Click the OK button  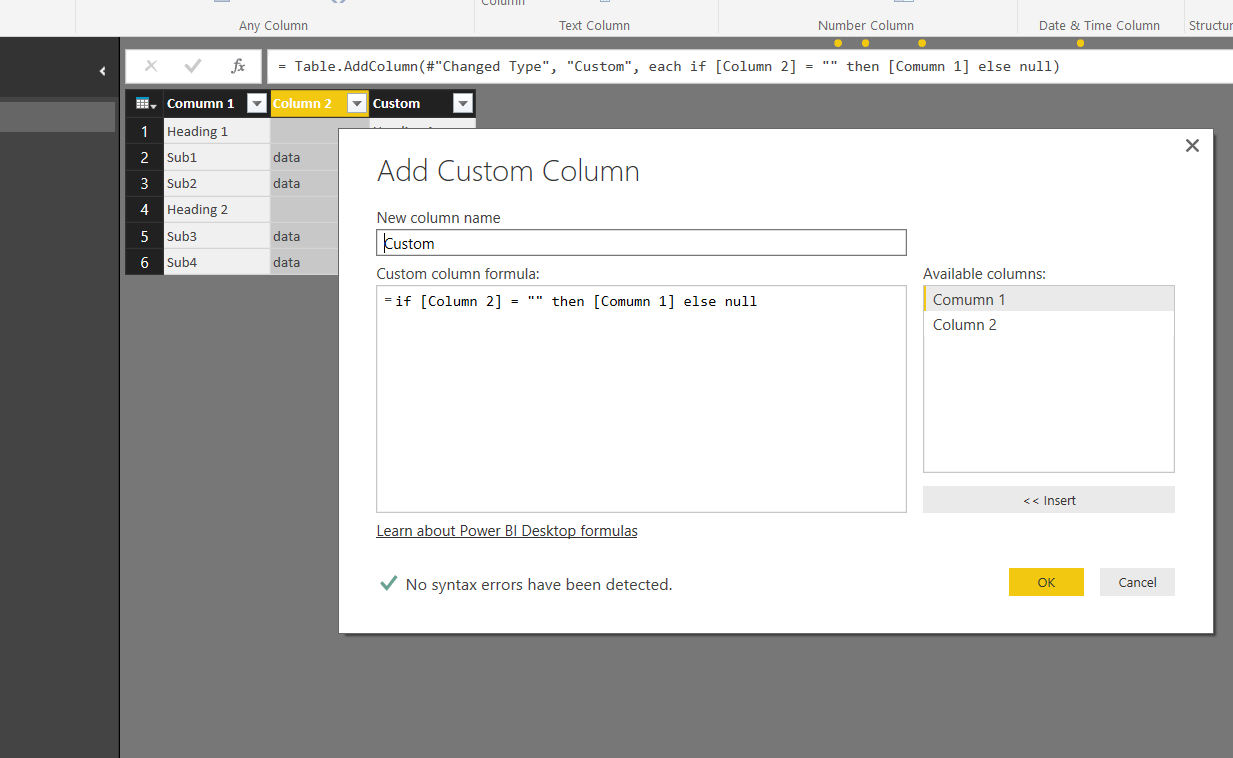click(x=1046, y=582)
